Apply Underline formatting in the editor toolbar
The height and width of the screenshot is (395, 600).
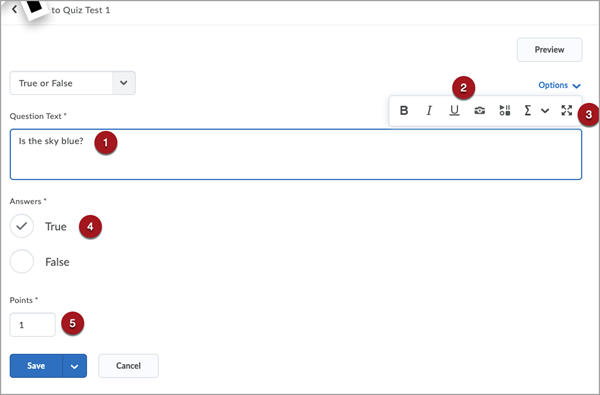(454, 111)
